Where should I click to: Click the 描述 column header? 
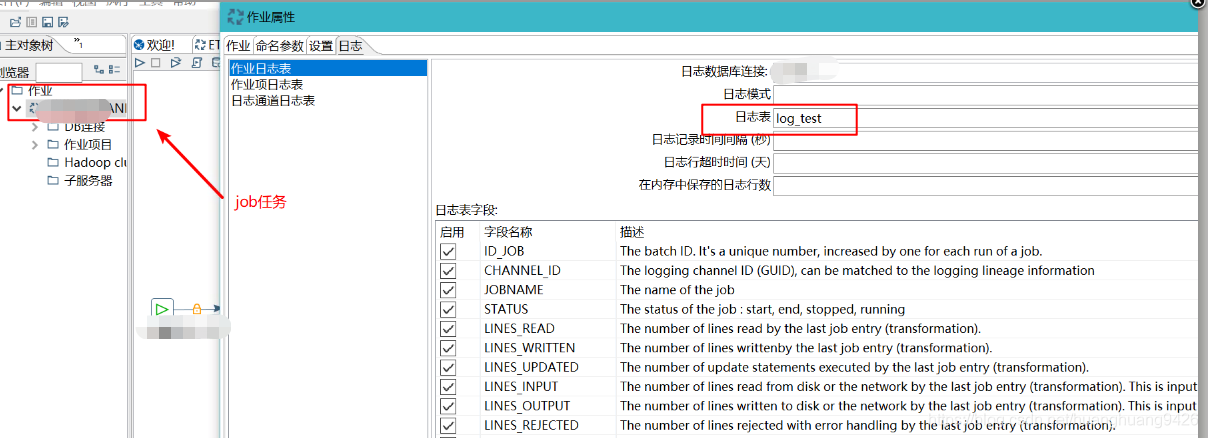(x=632, y=232)
